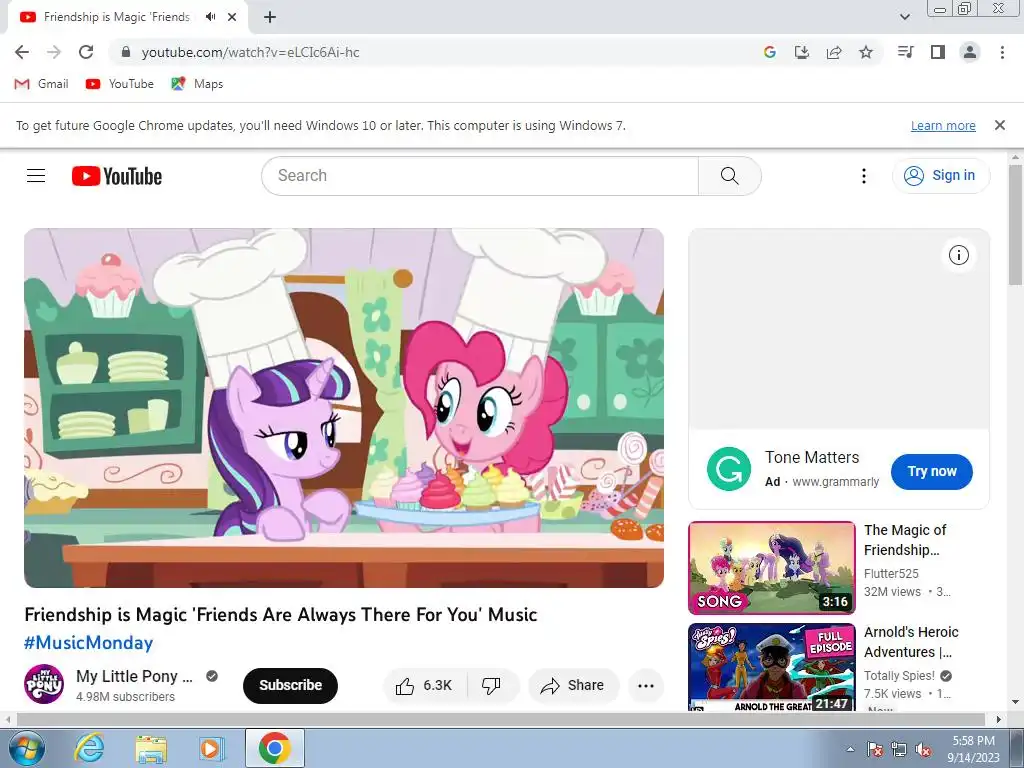
Task: Select Flutter525 channel name text
Action: click(891, 573)
